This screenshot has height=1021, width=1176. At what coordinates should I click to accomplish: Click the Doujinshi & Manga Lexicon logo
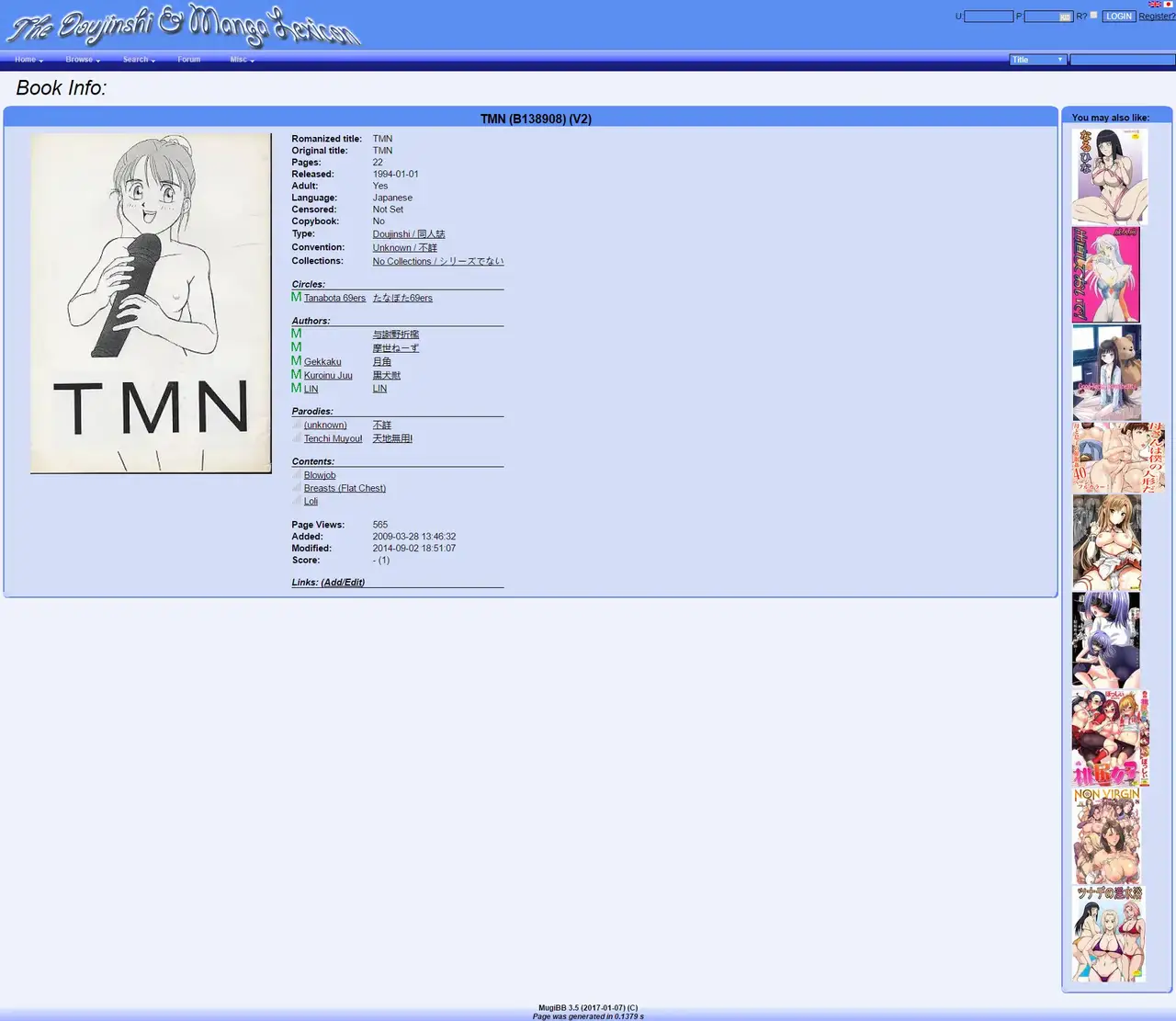click(184, 26)
